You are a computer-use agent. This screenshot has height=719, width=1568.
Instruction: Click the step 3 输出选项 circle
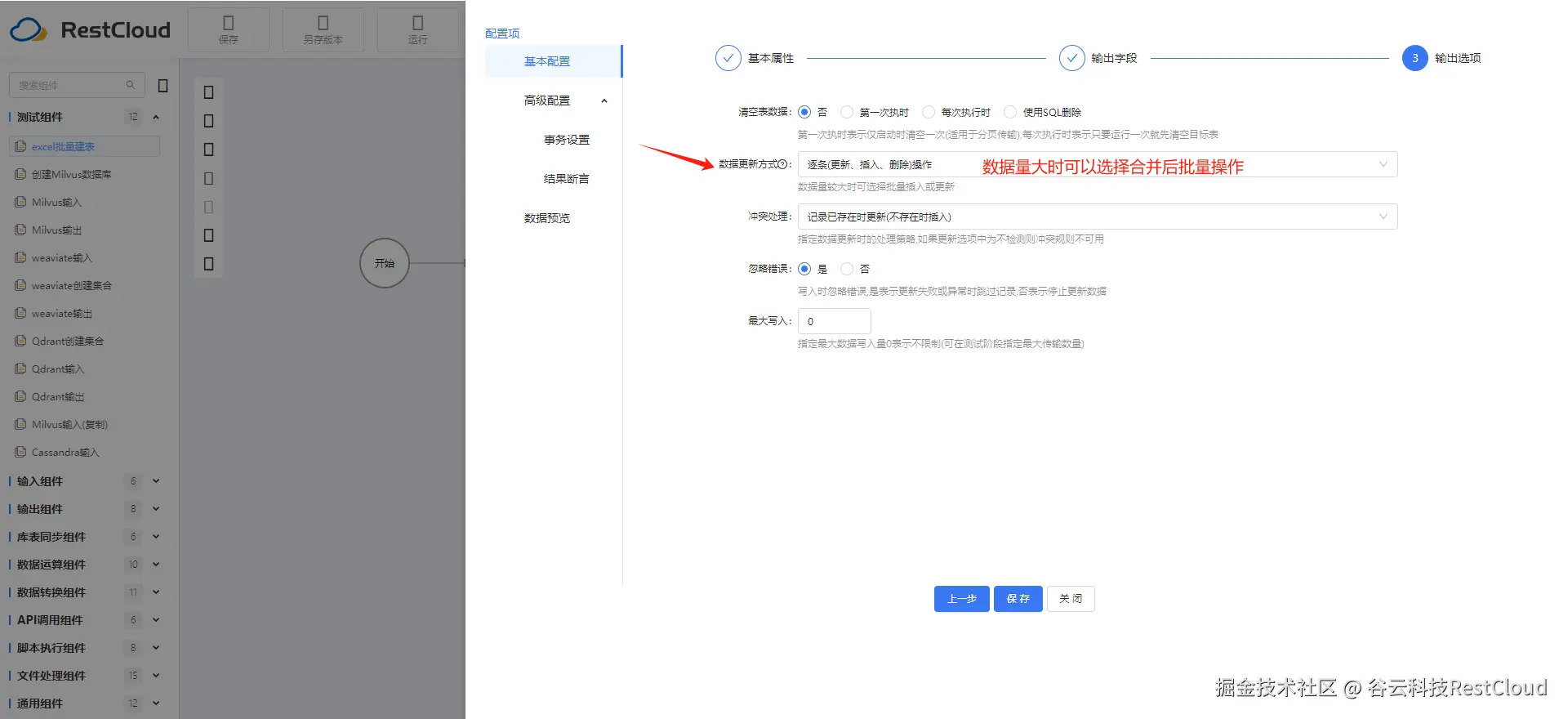tap(1414, 58)
